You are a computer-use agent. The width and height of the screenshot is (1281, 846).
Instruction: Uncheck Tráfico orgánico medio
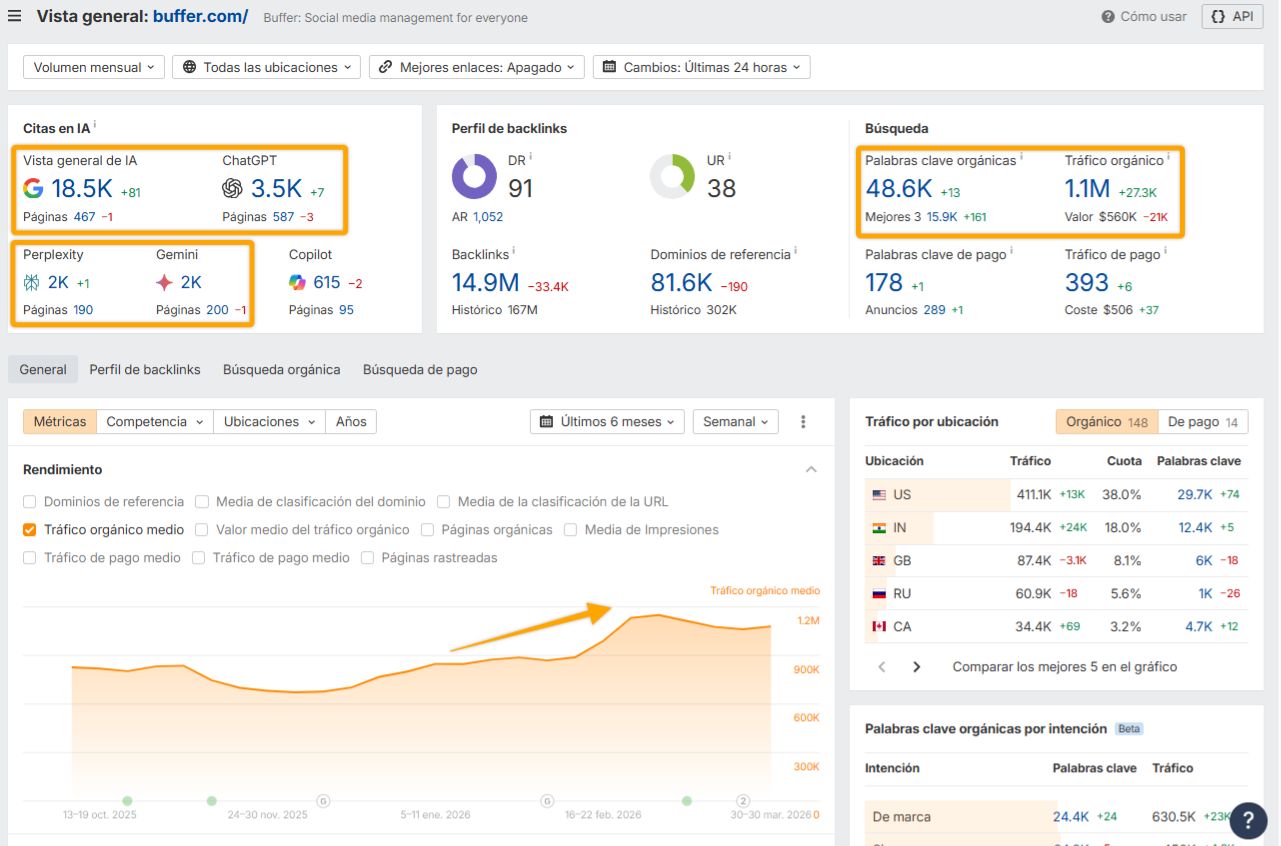29,528
